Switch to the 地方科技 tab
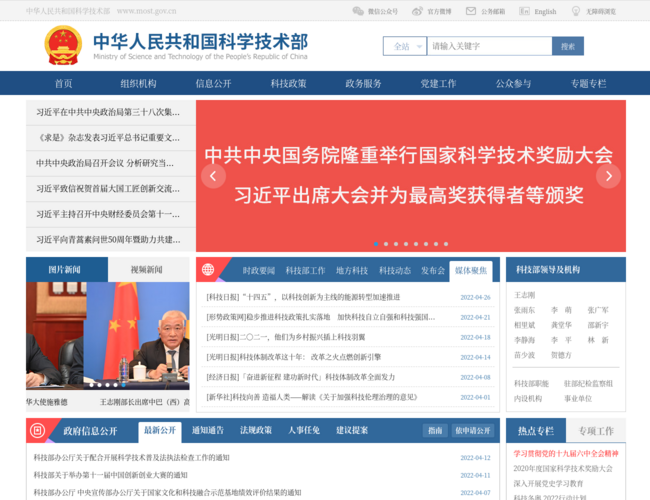 (x=352, y=271)
